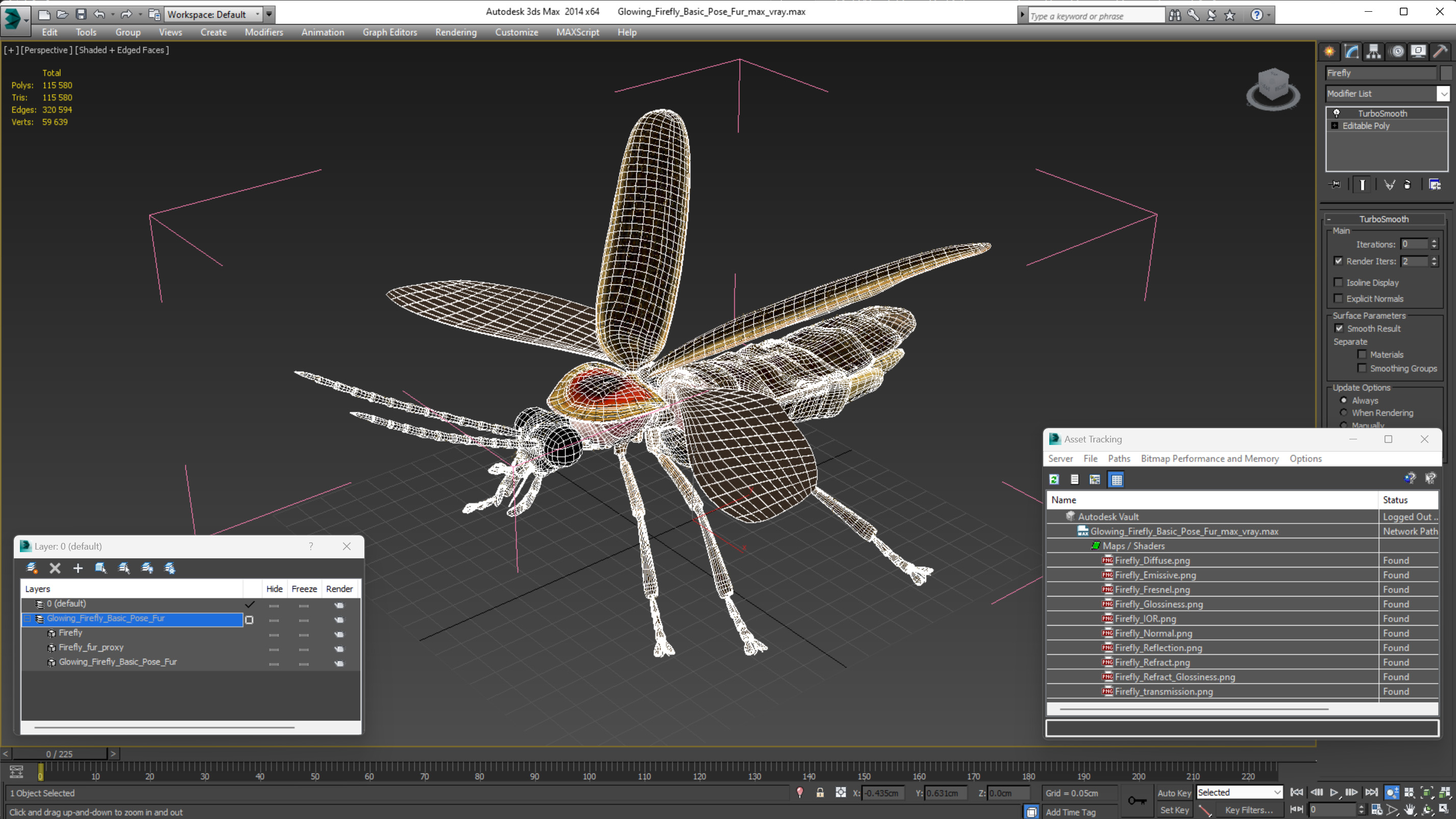Increase the Iterations spinner value
Screen dimensions: 1456x819
pos(1434,241)
